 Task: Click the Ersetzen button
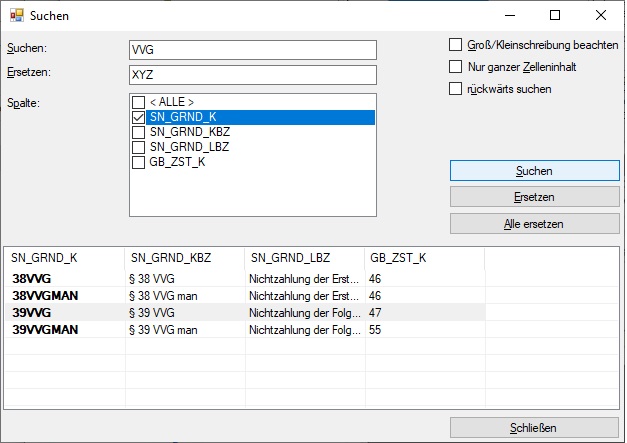(x=534, y=197)
